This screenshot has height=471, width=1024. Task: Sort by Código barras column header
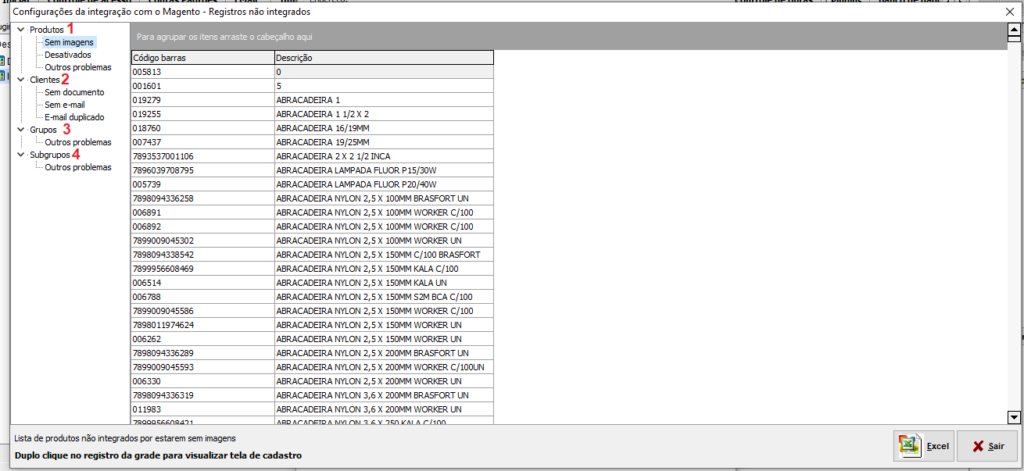pos(202,57)
